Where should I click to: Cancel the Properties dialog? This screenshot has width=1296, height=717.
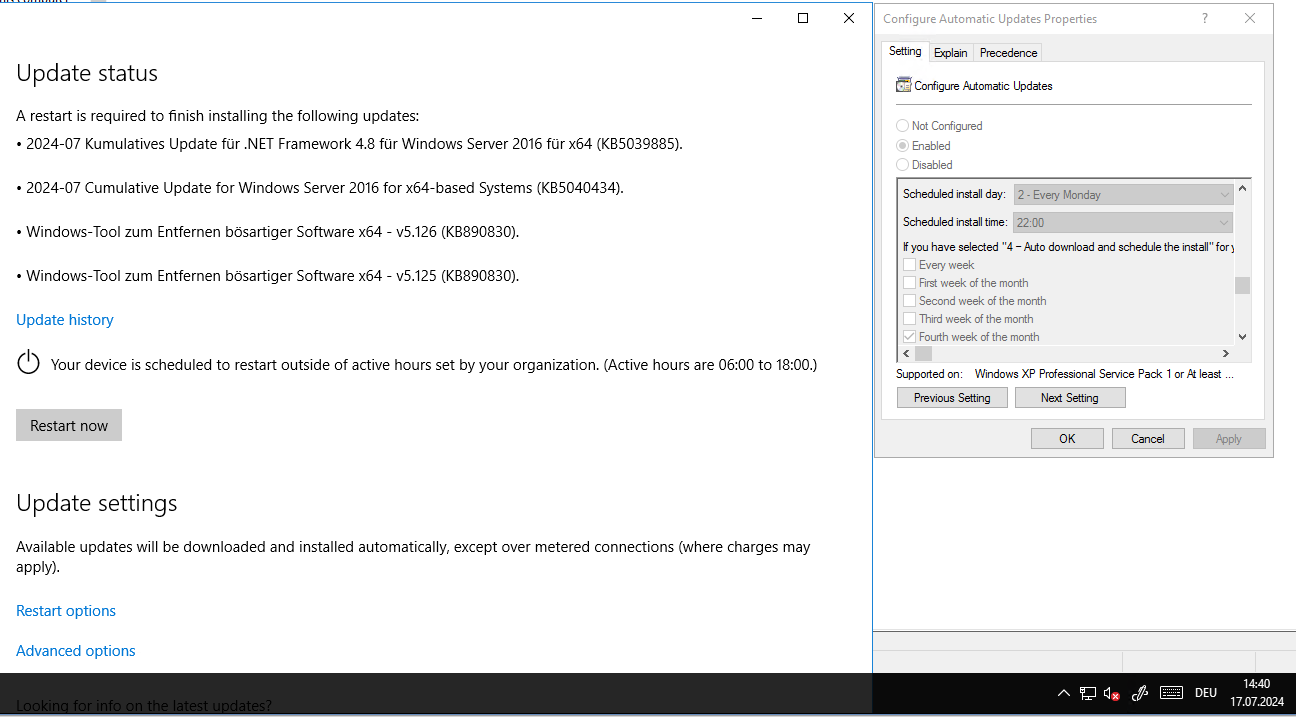[x=1148, y=439]
